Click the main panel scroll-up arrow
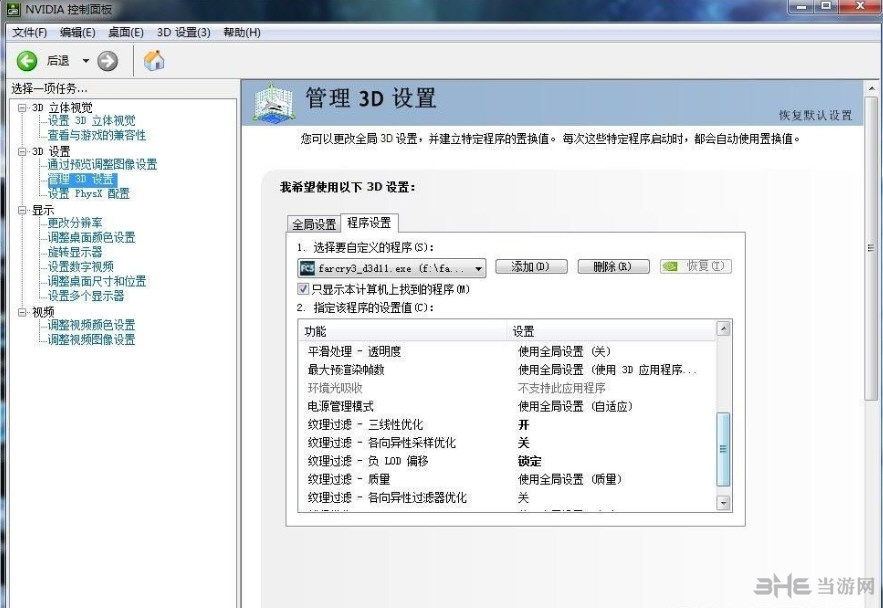 click(871, 89)
